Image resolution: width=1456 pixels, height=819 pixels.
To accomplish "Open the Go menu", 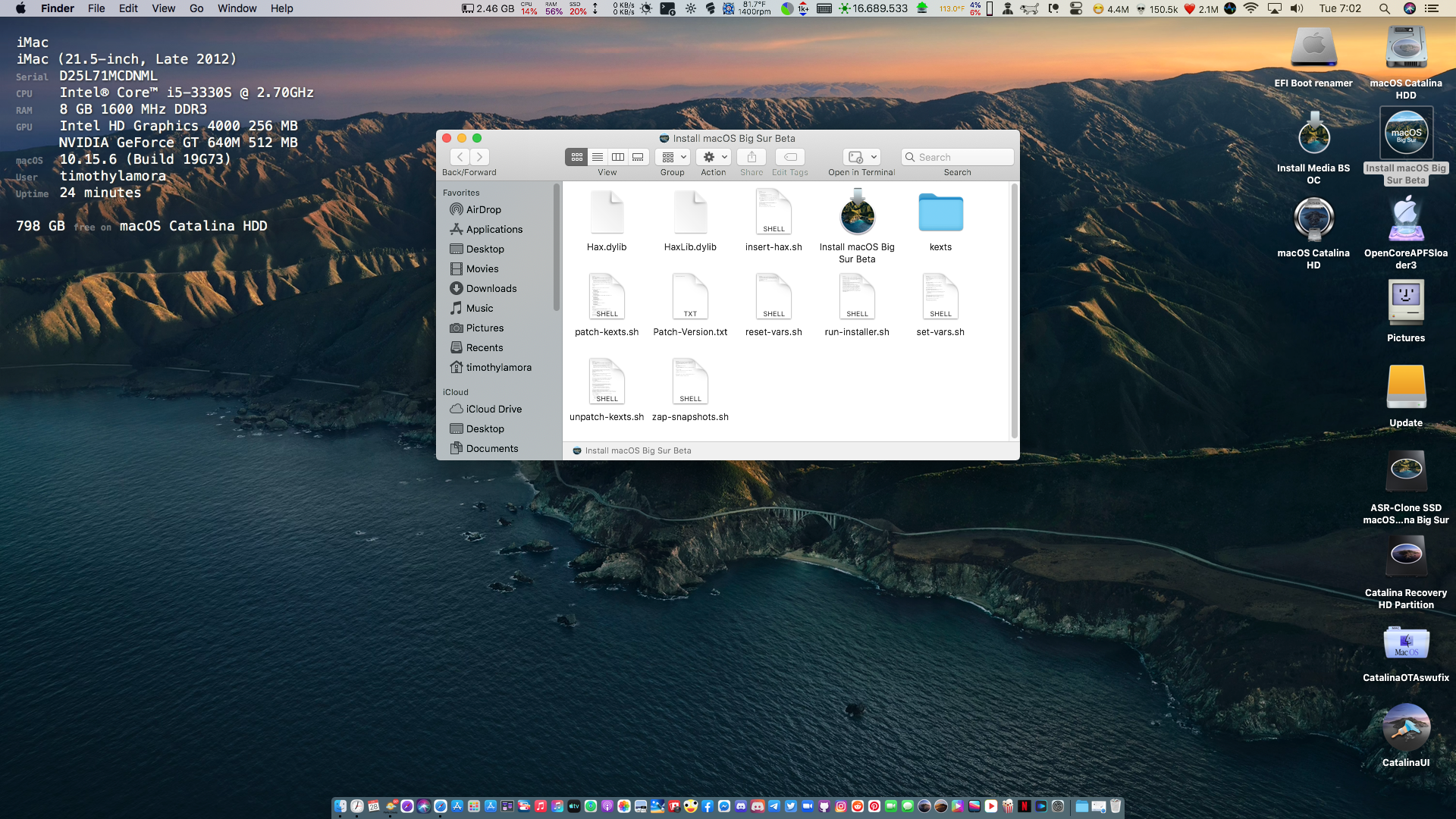I will [x=196, y=8].
